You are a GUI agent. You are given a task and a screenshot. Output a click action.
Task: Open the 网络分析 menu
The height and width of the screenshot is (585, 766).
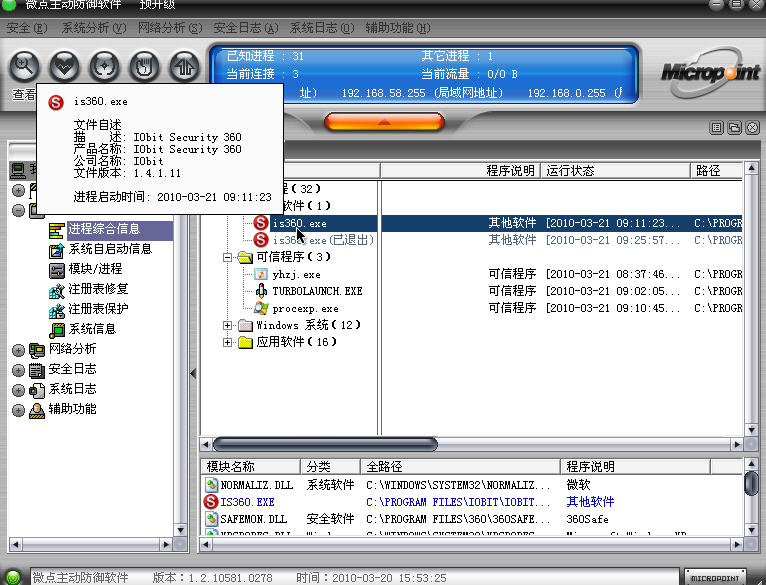click(x=170, y=28)
